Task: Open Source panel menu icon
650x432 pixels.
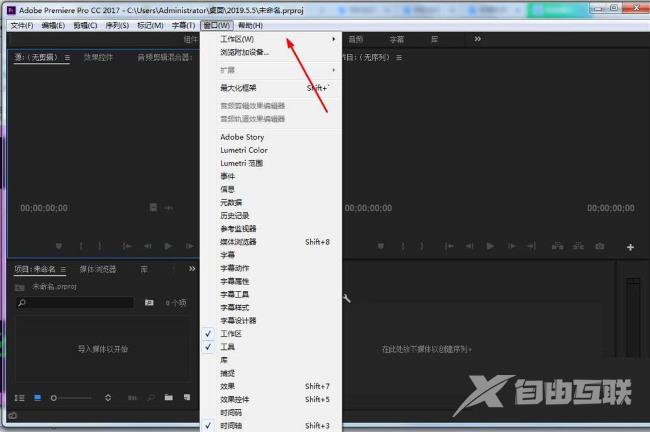Action: (67, 58)
